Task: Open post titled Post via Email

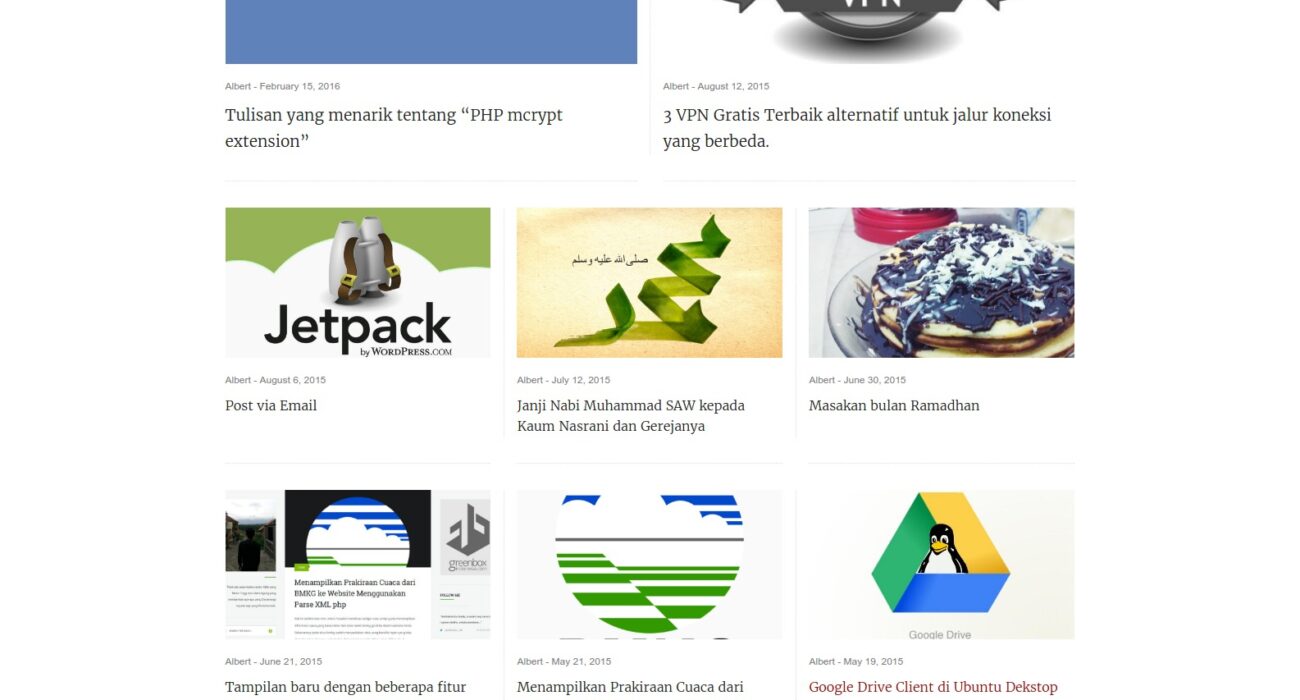Action: coord(271,406)
